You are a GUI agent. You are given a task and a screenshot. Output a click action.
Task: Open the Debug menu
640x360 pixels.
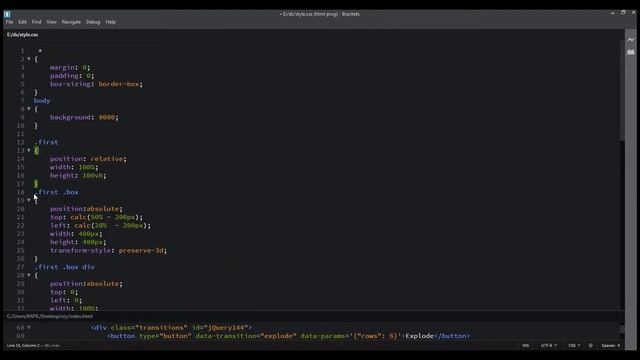pyautogui.click(x=93, y=22)
